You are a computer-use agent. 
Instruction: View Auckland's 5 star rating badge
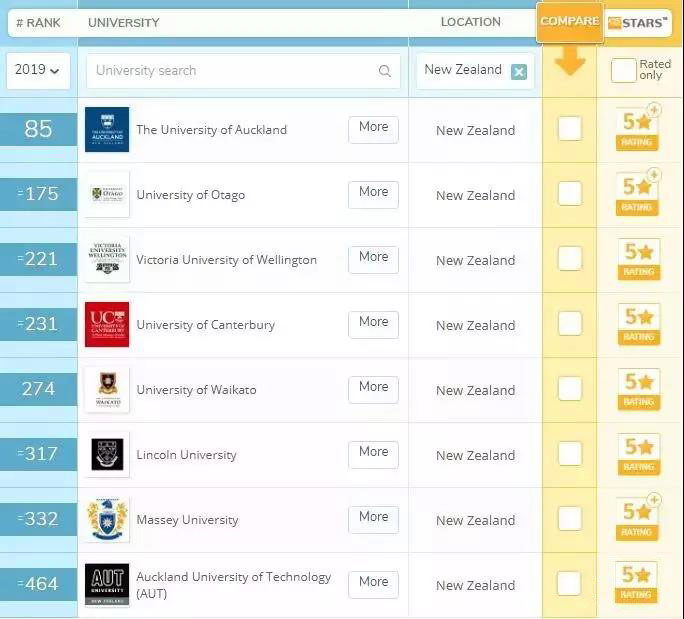(637, 127)
